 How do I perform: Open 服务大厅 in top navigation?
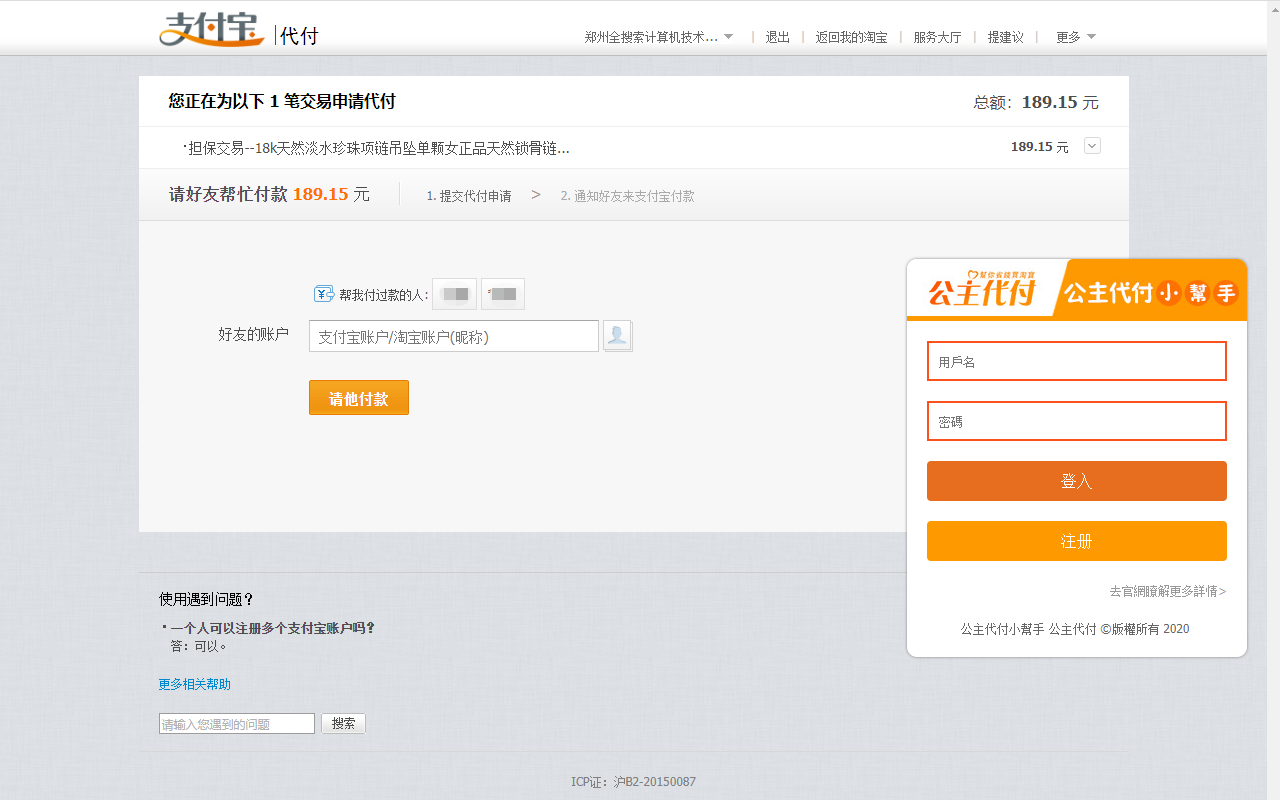tap(937, 37)
